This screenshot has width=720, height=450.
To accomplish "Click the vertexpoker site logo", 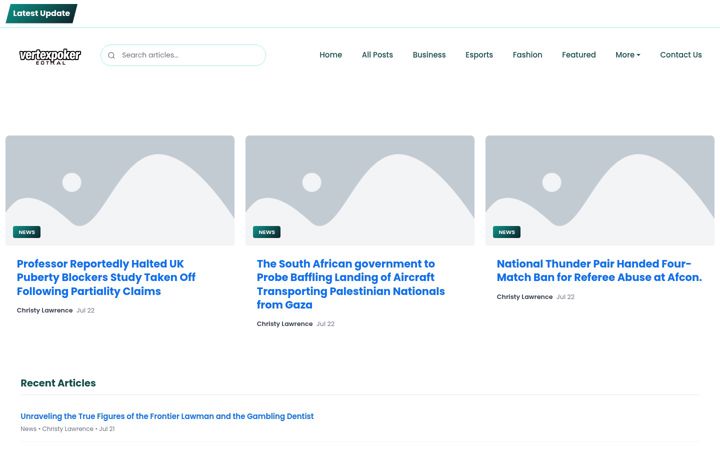I will tap(50, 56).
